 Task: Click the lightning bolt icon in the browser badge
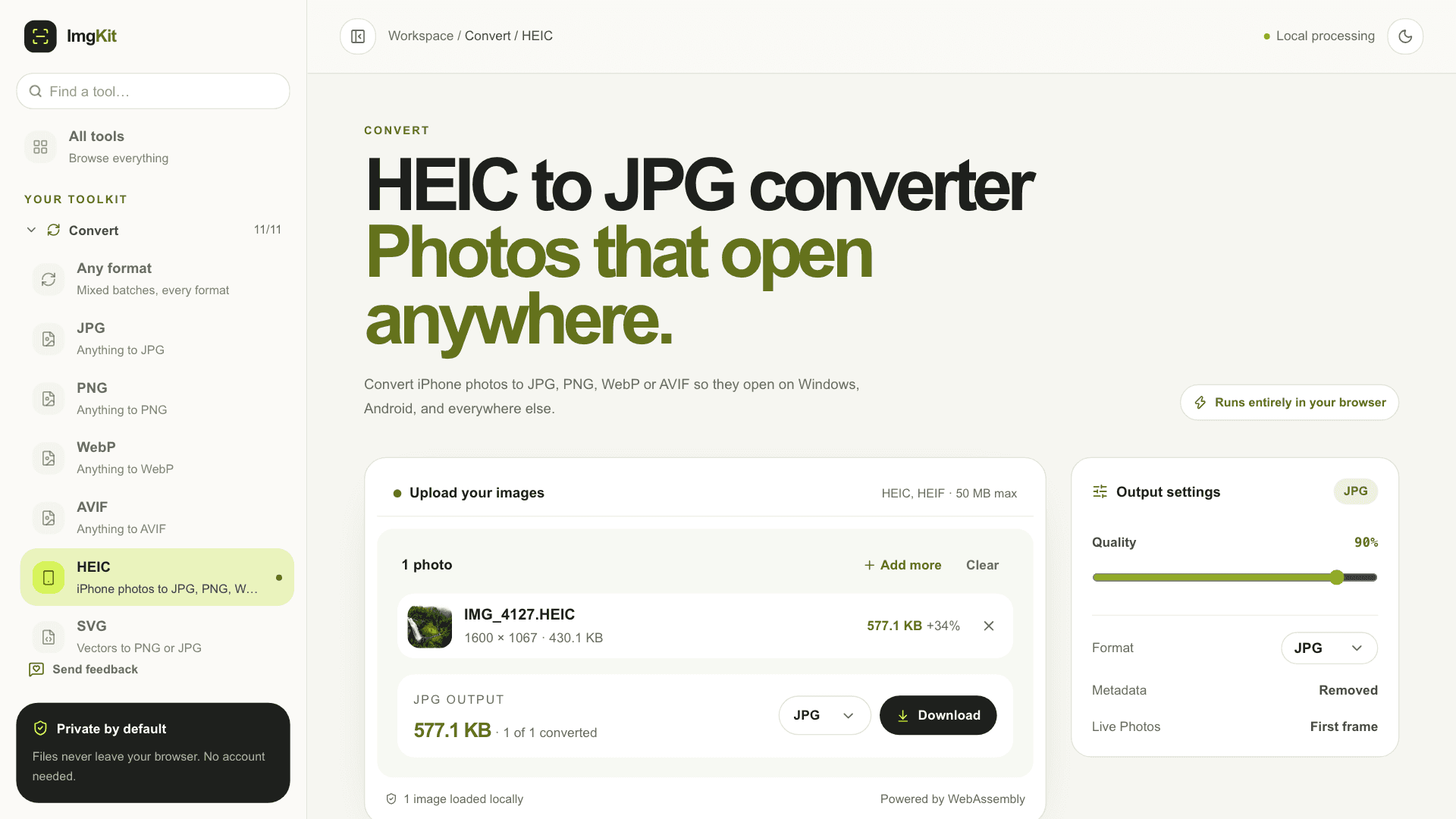click(x=1200, y=403)
